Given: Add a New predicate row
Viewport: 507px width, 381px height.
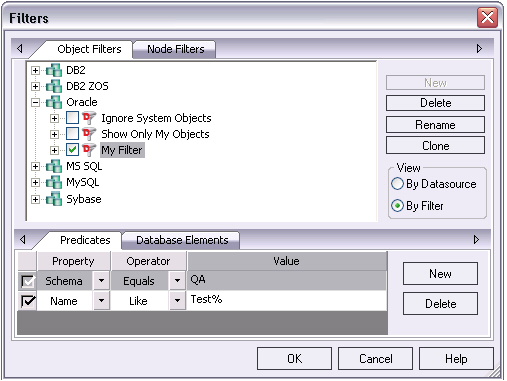Looking at the screenshot, I should [440, 274].
